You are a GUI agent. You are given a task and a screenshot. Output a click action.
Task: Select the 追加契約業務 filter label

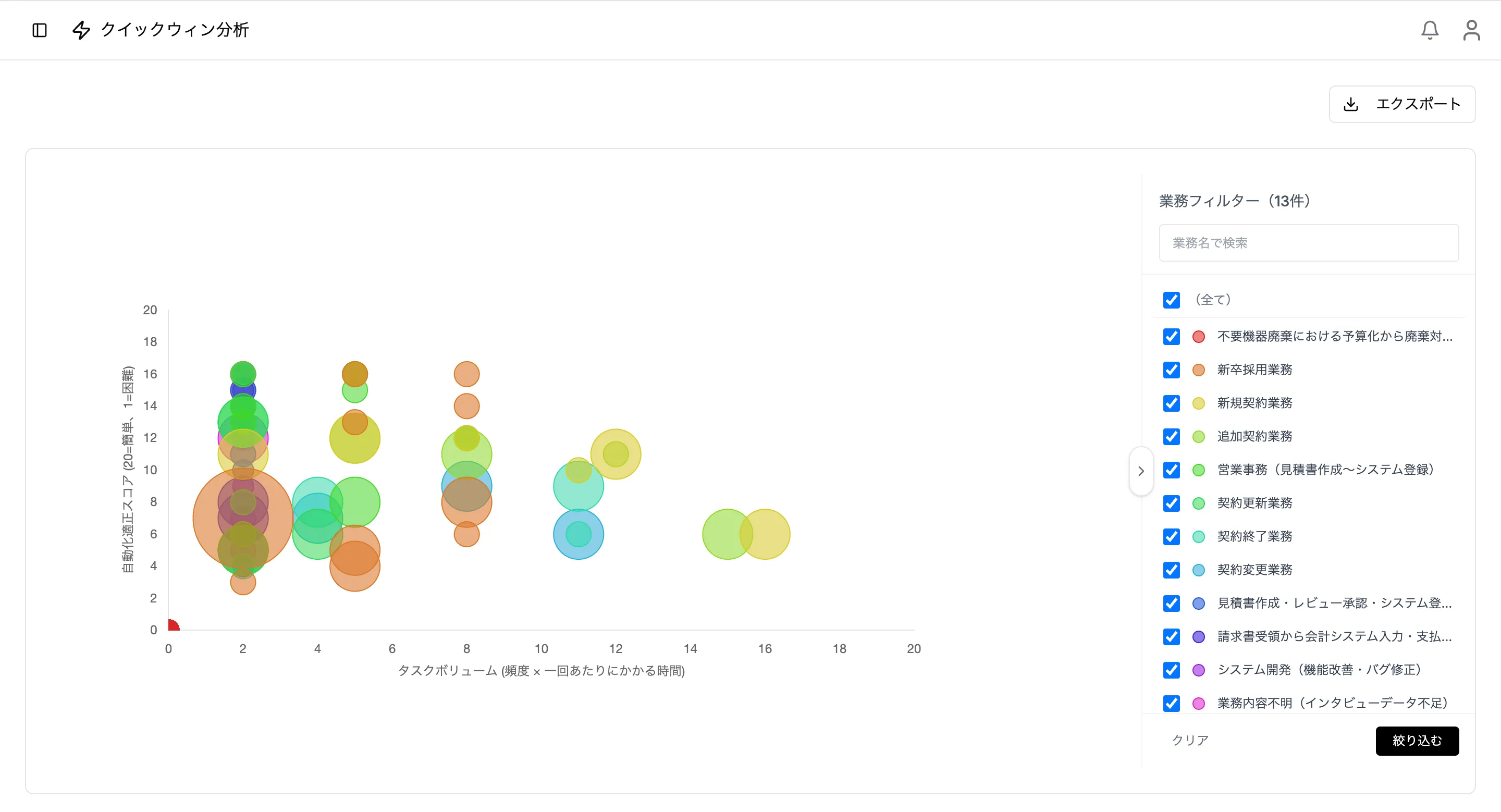pos(1254,436)
